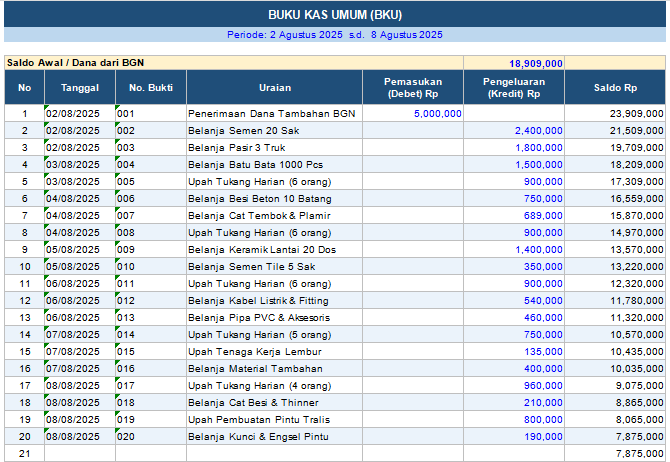Click the Saldo Rp column header
670x462 pixels.
click(615, 88)
